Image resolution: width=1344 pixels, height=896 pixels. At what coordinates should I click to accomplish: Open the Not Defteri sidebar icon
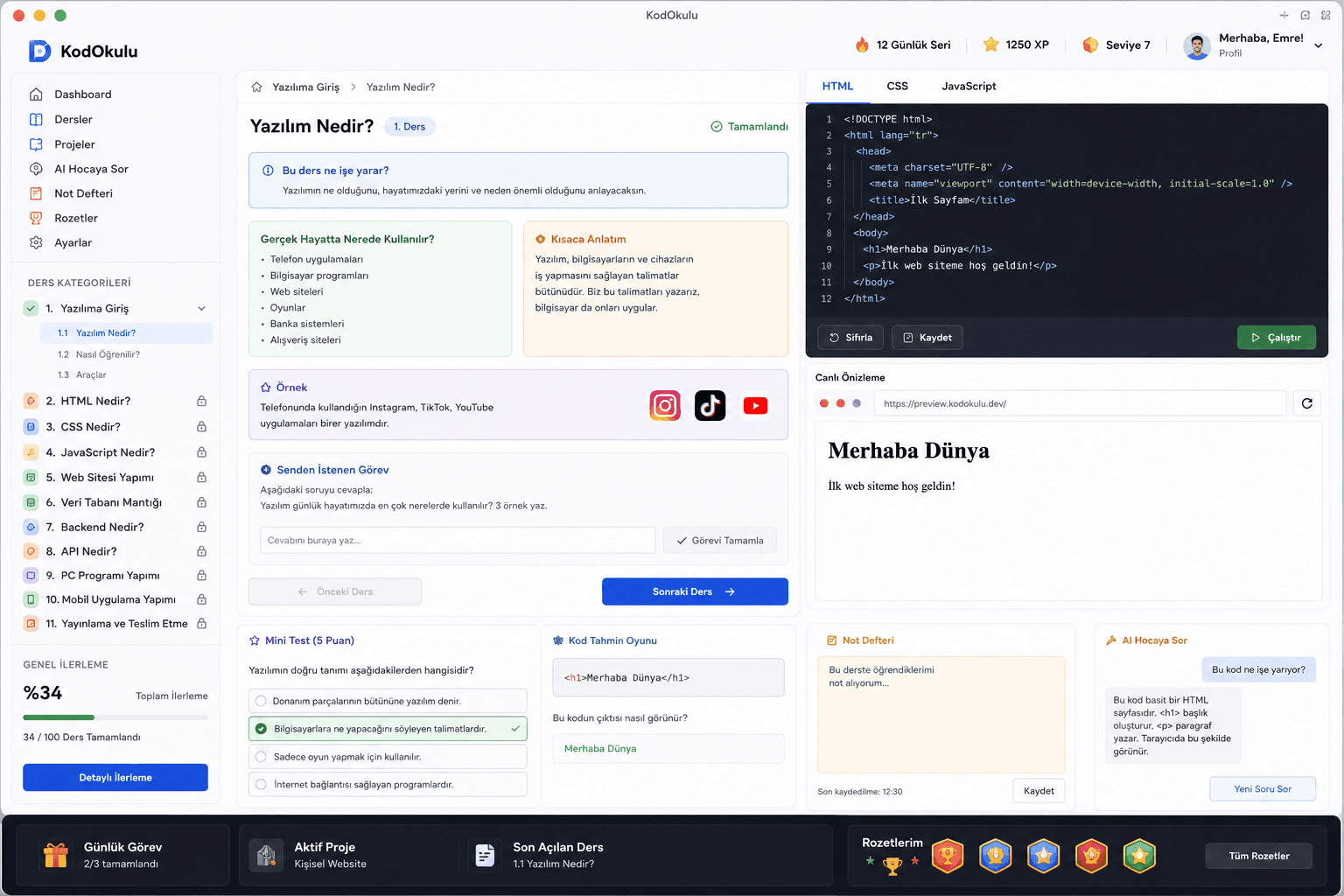36,193
